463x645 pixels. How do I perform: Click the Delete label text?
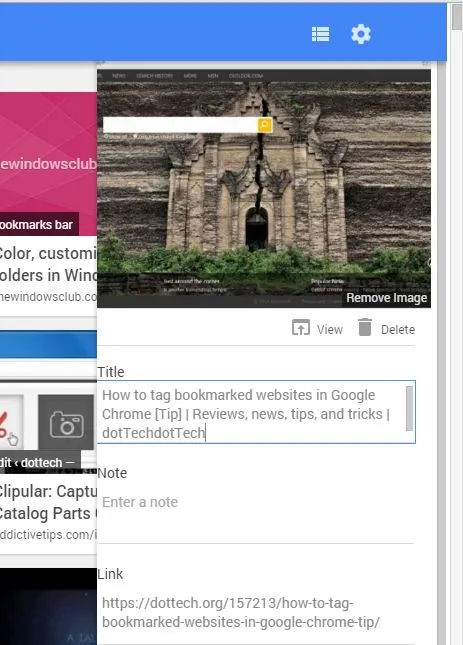pos(398,329)
